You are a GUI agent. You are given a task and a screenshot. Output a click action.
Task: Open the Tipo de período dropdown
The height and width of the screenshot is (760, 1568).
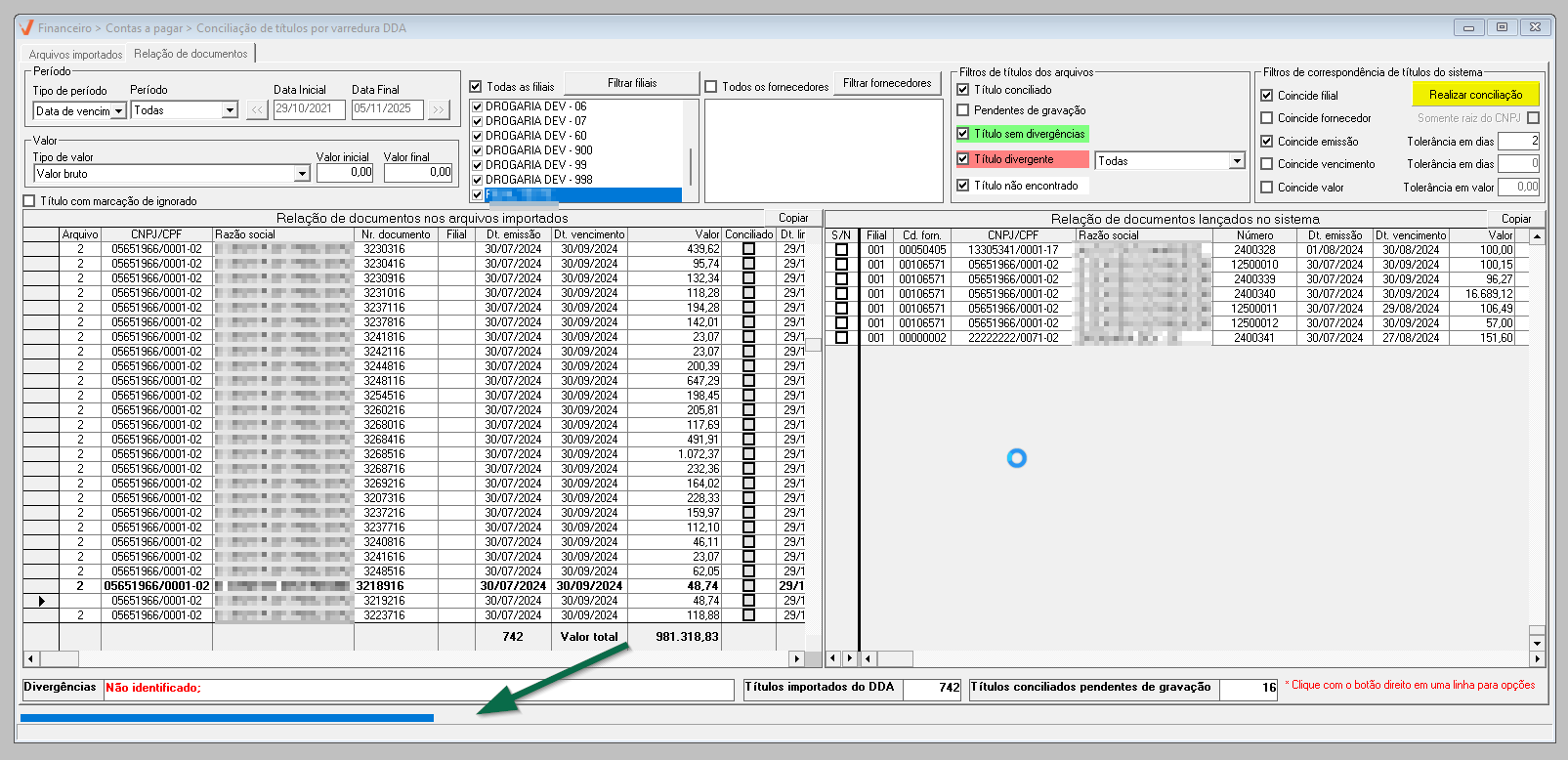tap(118, 111)
